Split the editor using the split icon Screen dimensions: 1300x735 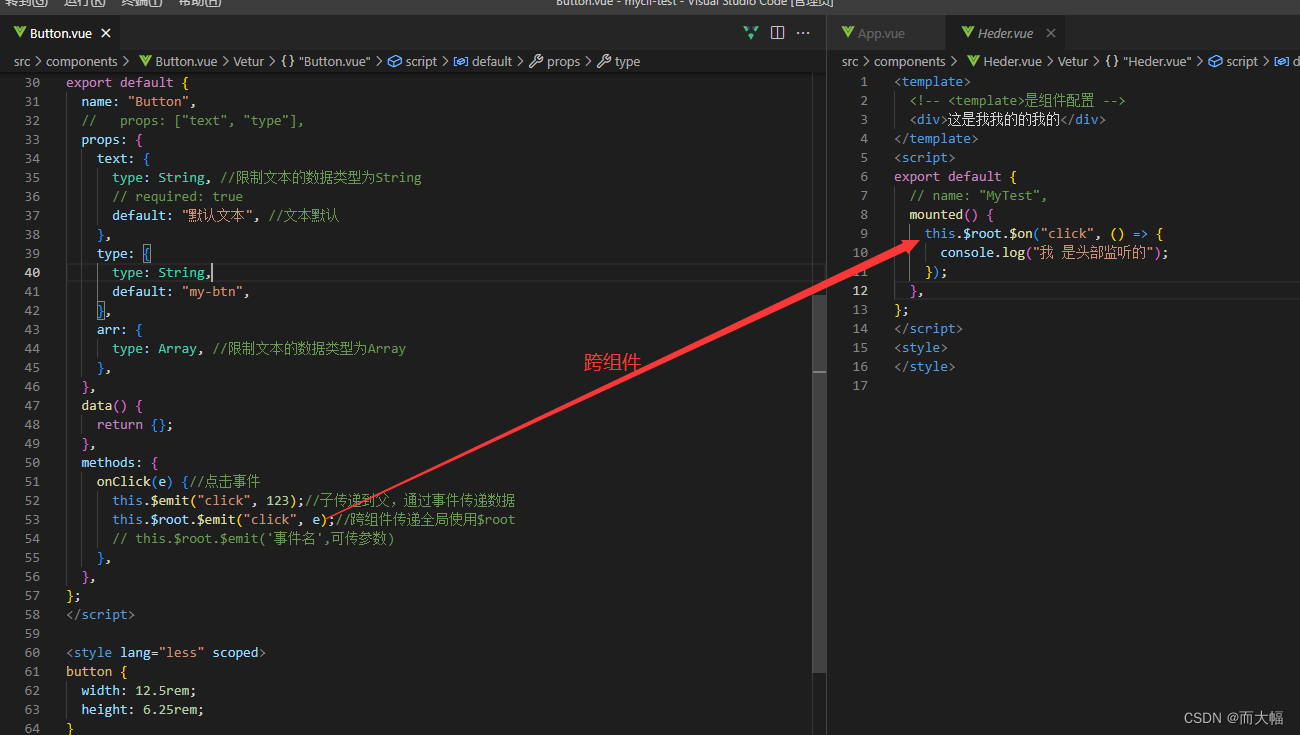click(x=777, y=32)
